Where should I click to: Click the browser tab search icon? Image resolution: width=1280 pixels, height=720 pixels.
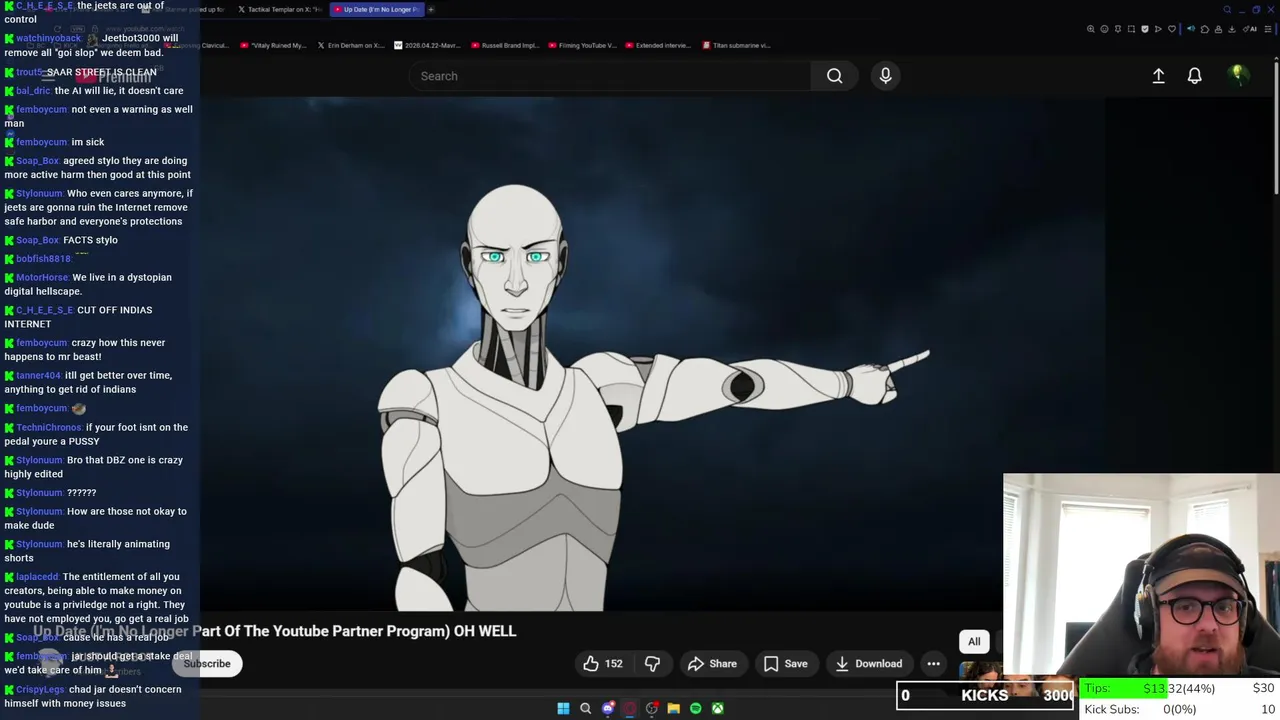1227,9
